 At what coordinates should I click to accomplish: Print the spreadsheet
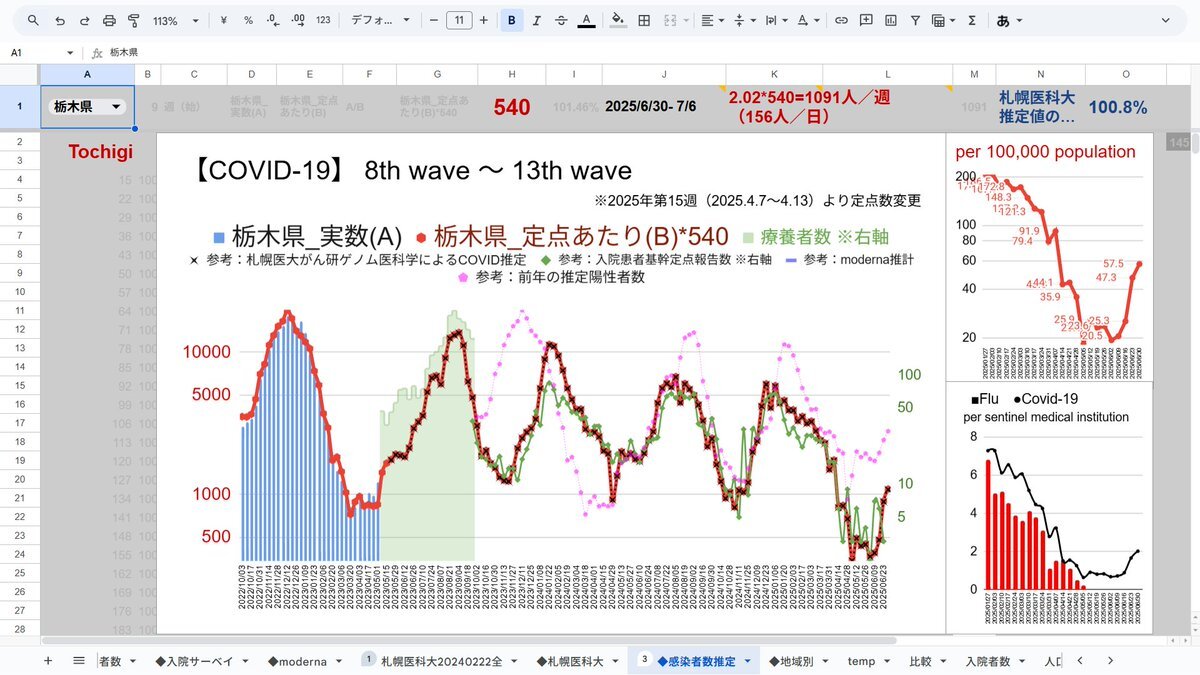click(109, 20)
